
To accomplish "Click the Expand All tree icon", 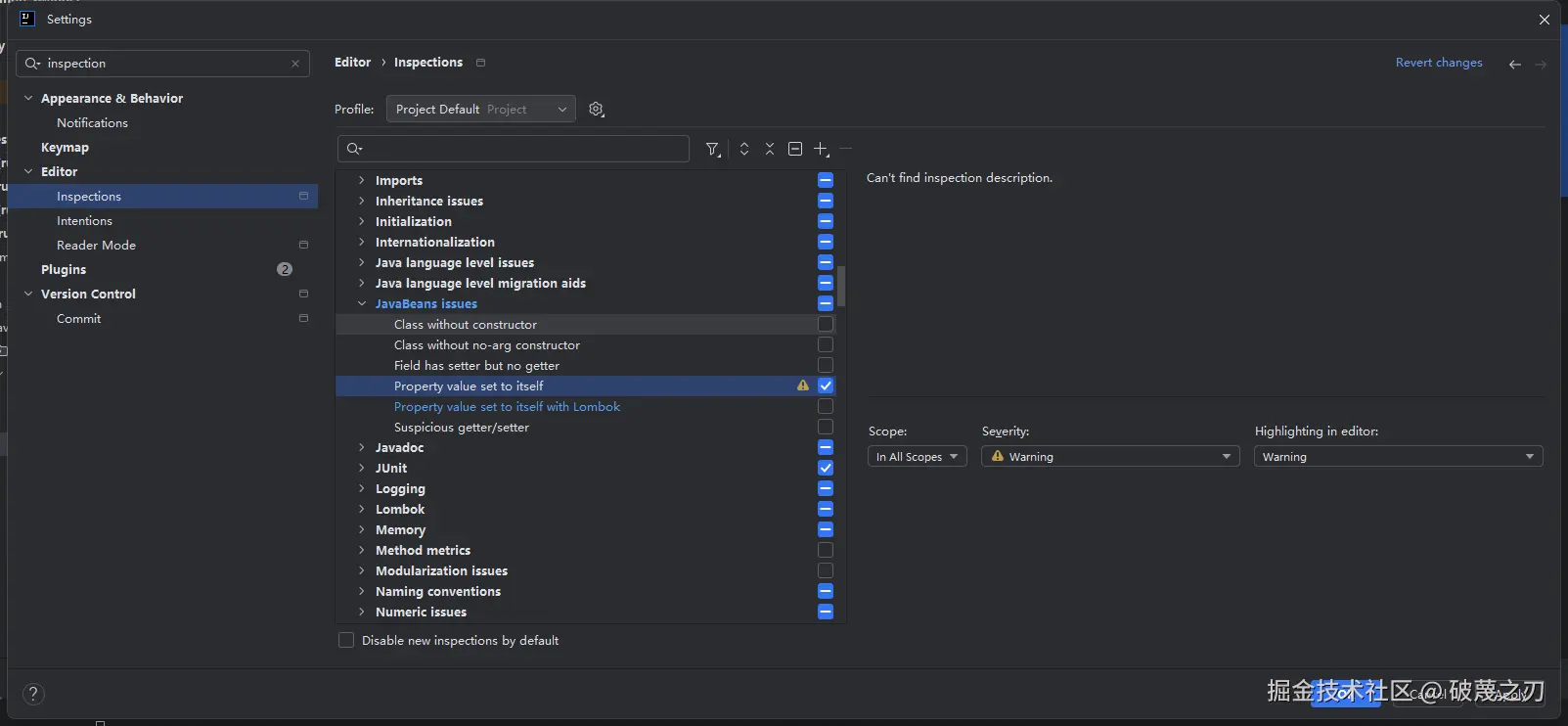I will click(744, 150).
